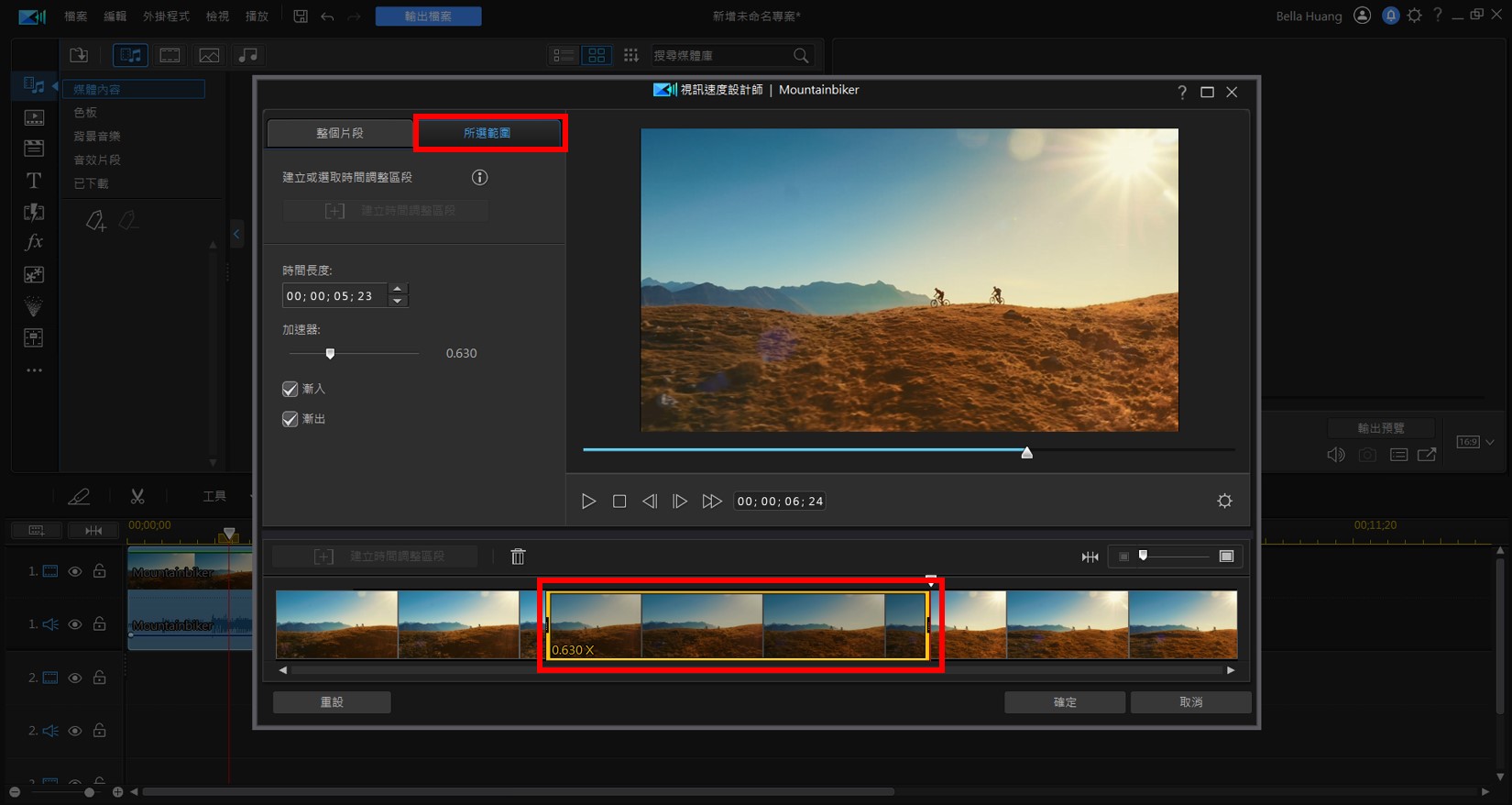
Task: Open the 檢視 (View) menu
Action: [218, 17]
